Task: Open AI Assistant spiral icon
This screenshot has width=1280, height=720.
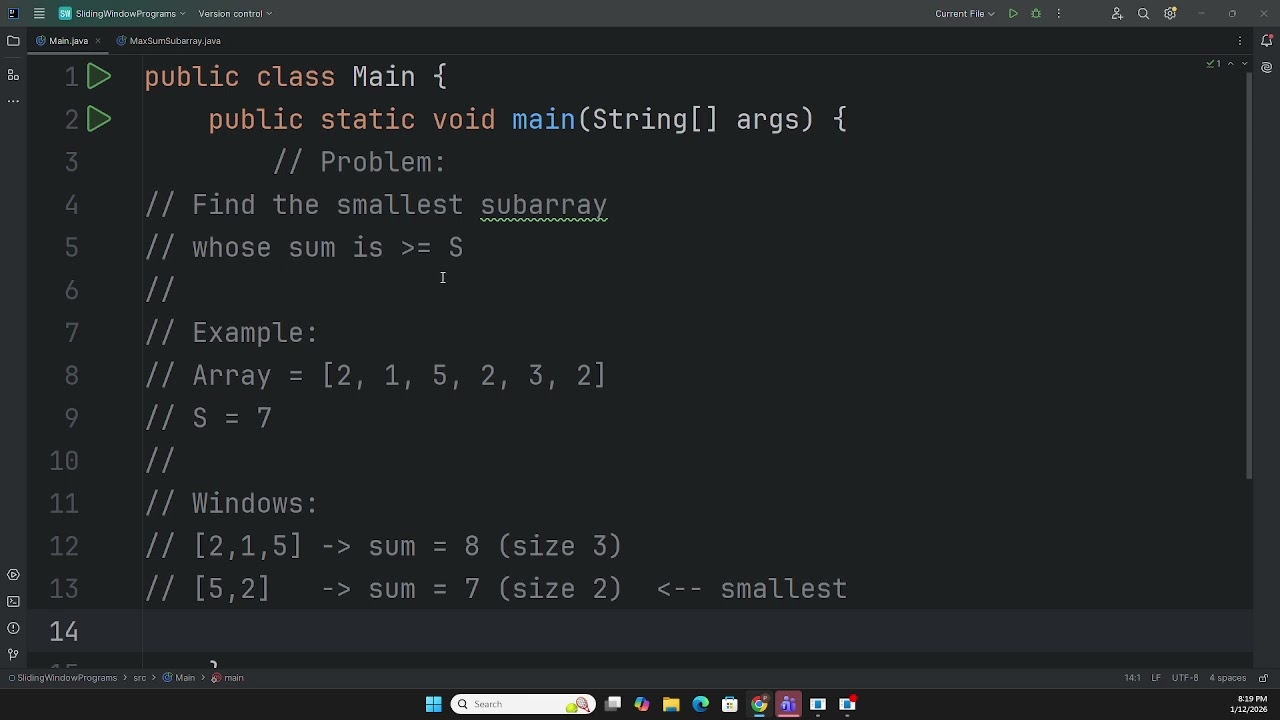Action: point(1267,67)
